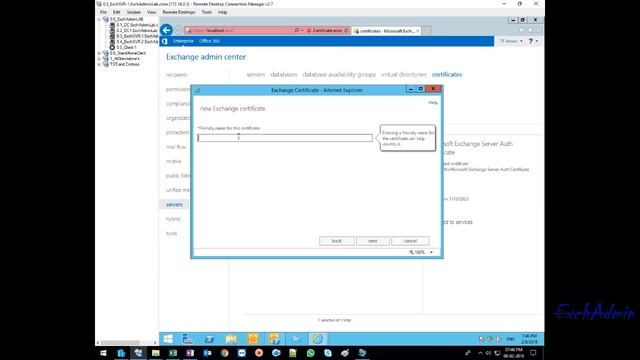Click the back button in certificate wizard
This screenshot has width=640, height=360.
tap(337, 241)
